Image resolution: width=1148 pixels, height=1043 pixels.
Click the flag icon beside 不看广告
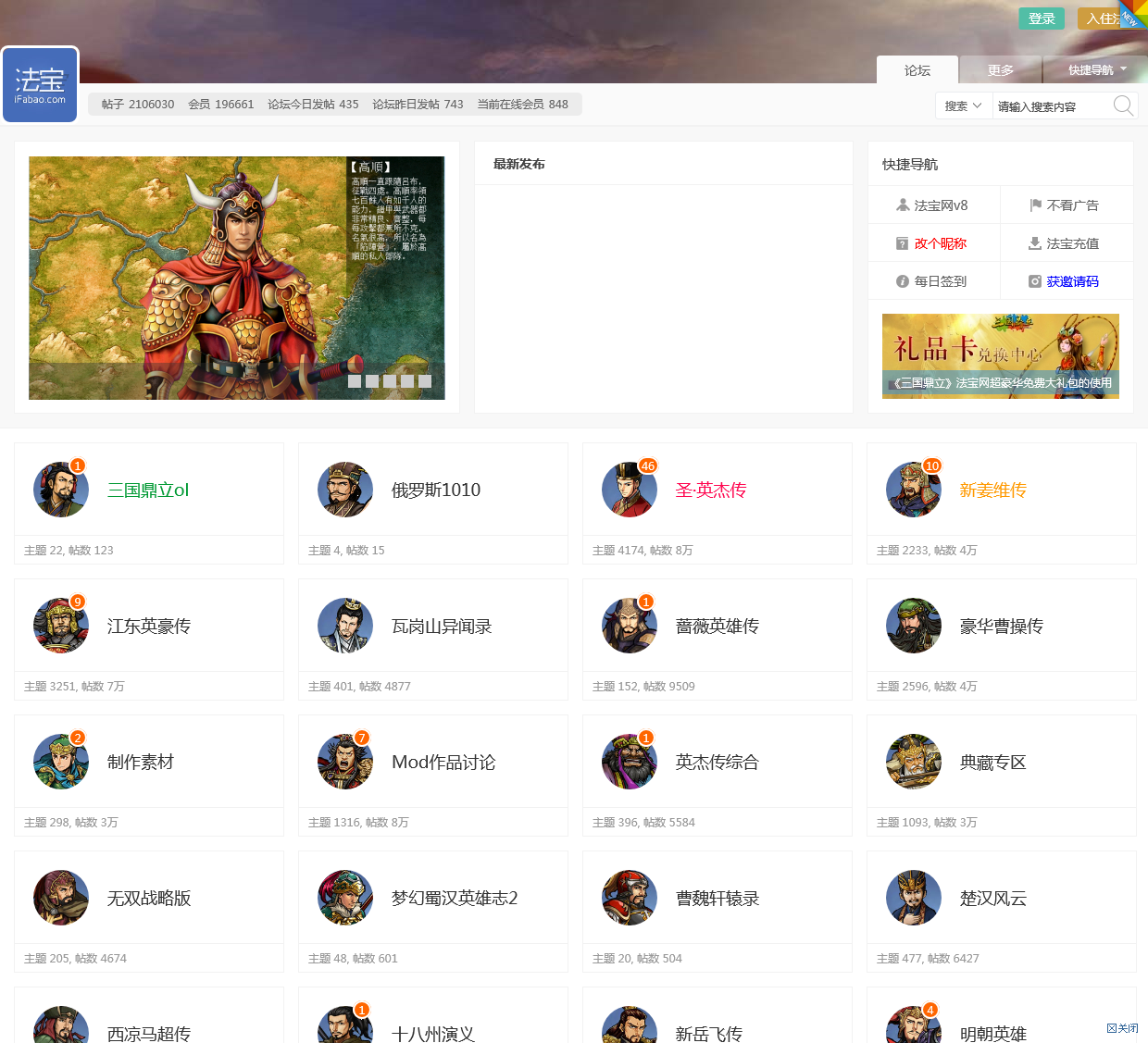1035,205
